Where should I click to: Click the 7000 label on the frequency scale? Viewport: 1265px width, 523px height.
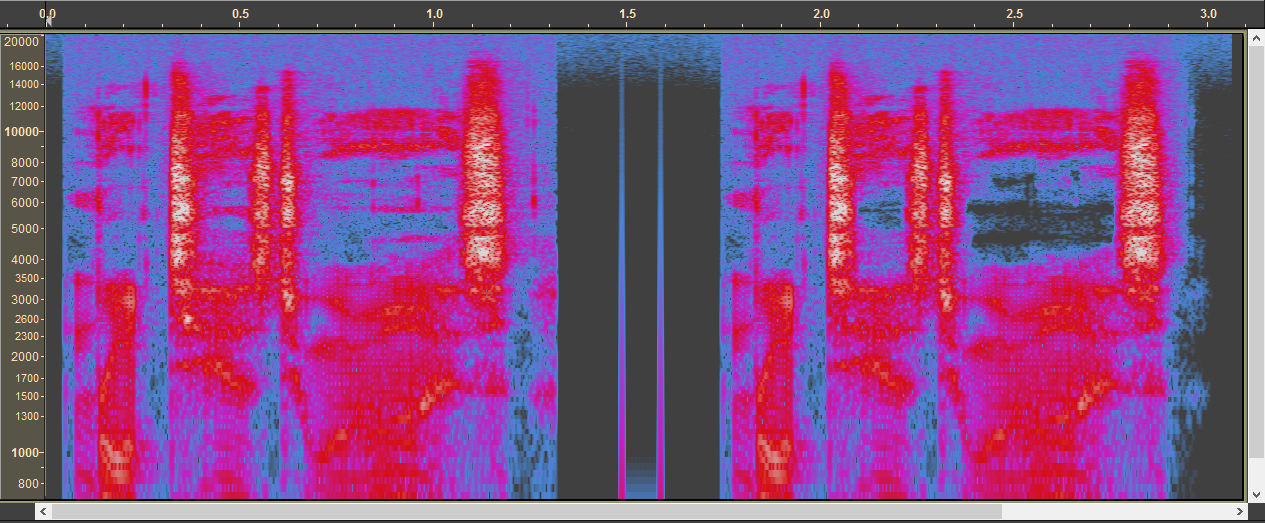pyautogui.click(x=24, y=182)
